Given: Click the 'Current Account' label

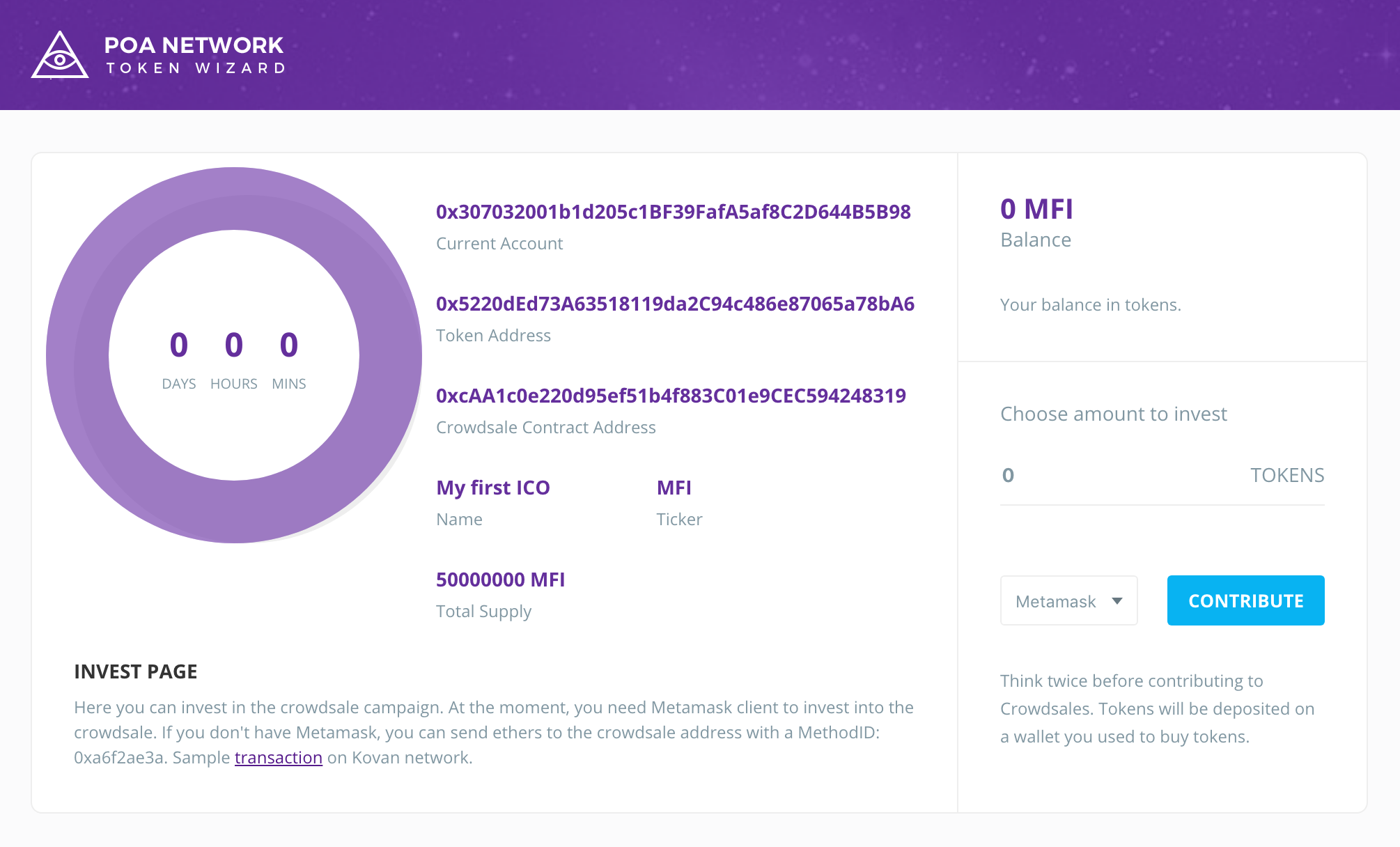Looking at the screenshot, I should pyautogui.click(x=499, y=244).
